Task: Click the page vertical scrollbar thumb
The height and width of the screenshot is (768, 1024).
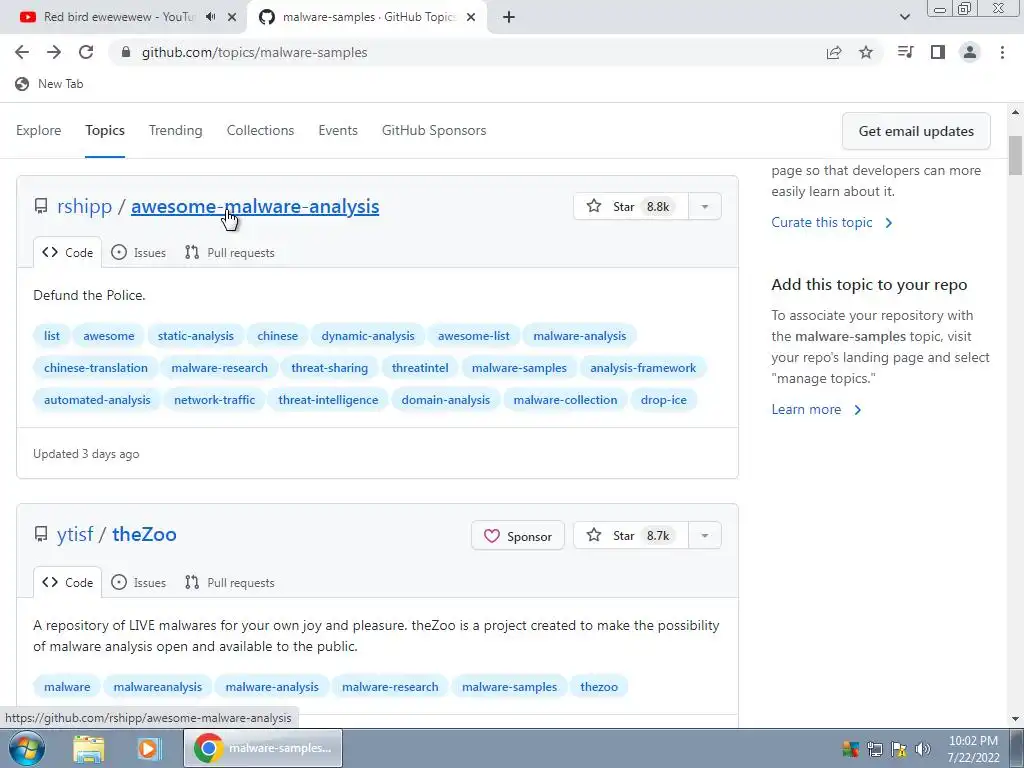Action: coord(1016,155)
